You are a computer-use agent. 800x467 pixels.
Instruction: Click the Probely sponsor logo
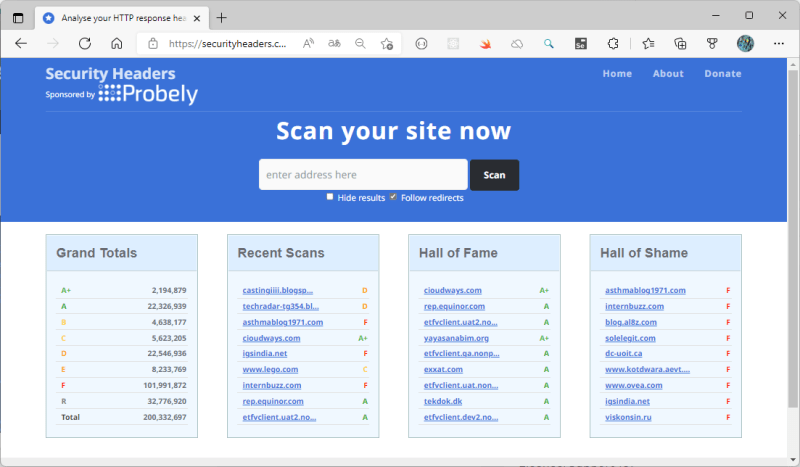coord(148,94)
